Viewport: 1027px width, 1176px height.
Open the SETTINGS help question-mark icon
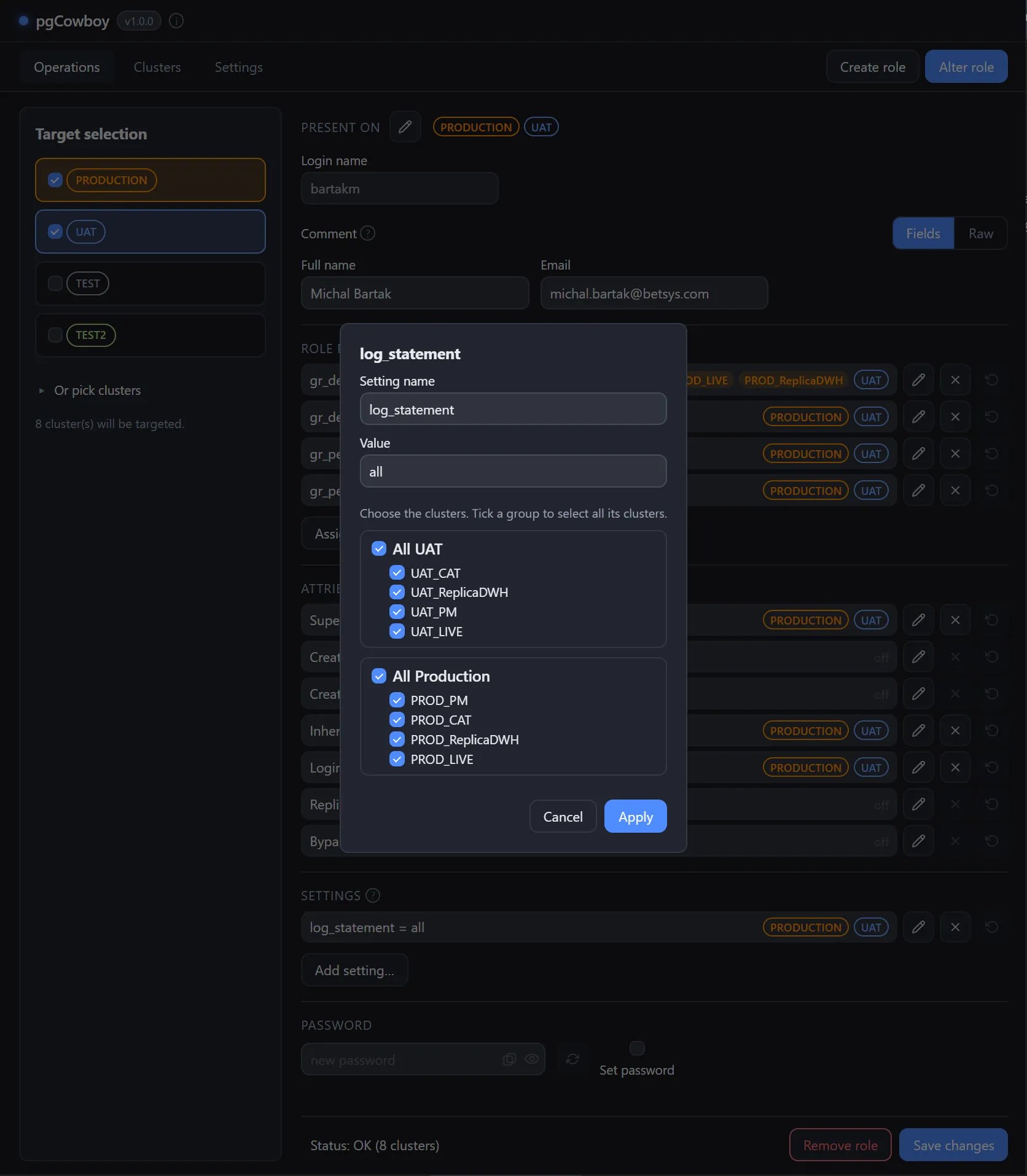pyautogui.click(x=373, y=895)
